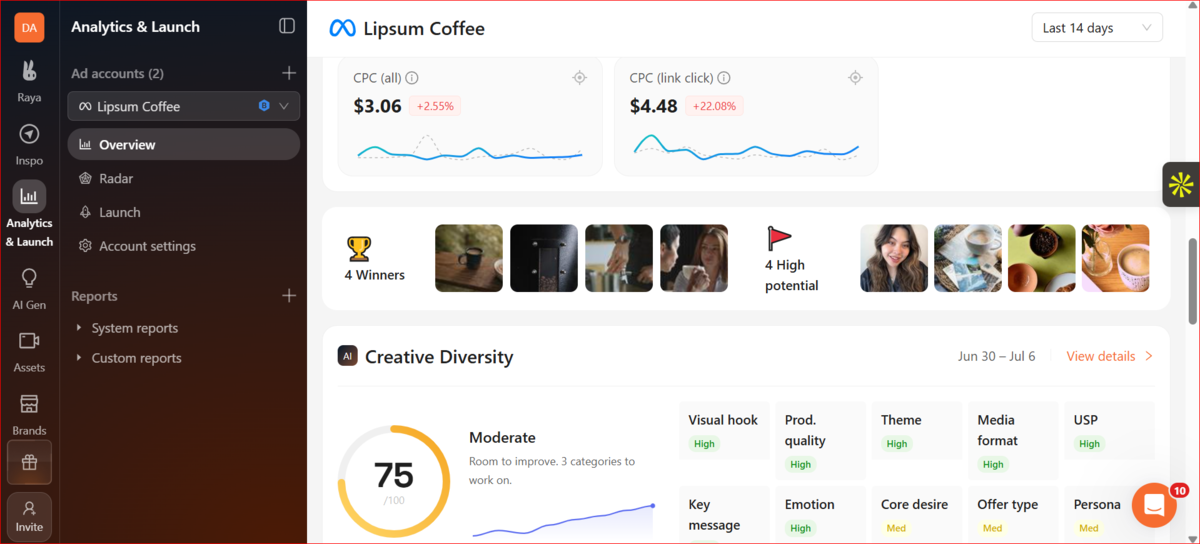Open high potential thumbnail of cup and saucer
Image resolution: width=1200 pixels, height=544 pixels.
pyautogui.click(x=968, y=258)
